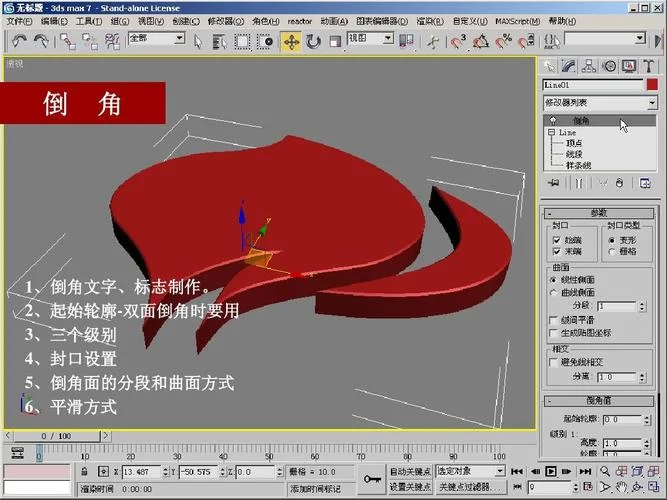Open the selection filter dropdown
667x500 pixels.
tap(156, 38)
